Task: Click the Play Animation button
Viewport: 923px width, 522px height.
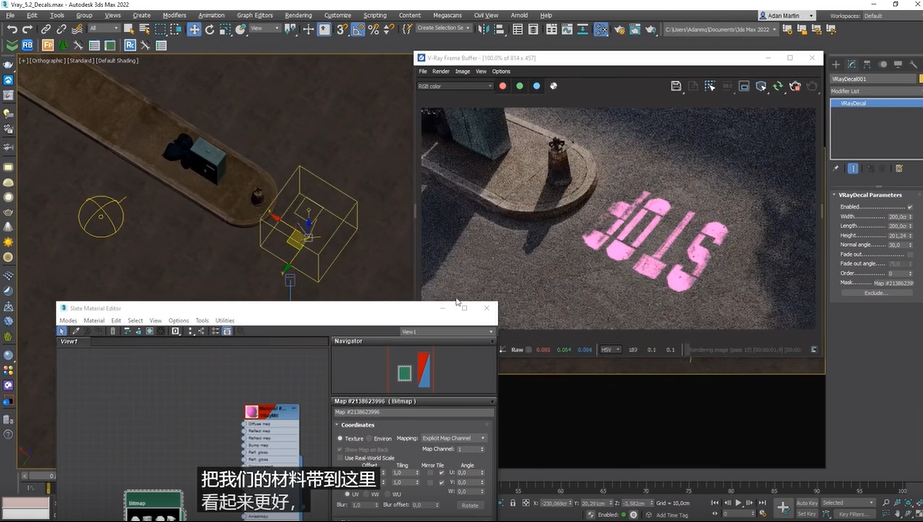Action: click(738, 503)
